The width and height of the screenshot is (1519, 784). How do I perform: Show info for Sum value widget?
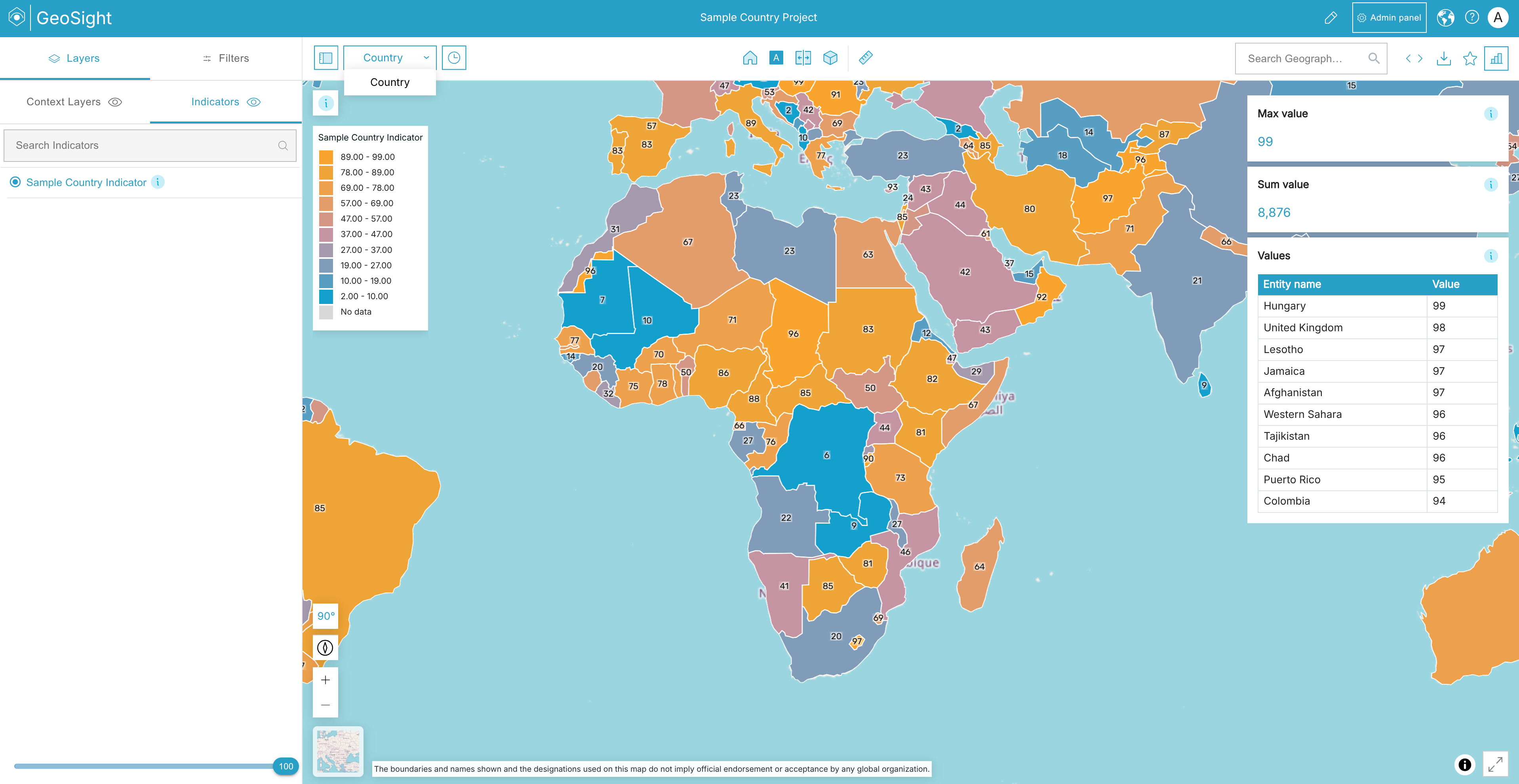click(x=1491, y=184)
